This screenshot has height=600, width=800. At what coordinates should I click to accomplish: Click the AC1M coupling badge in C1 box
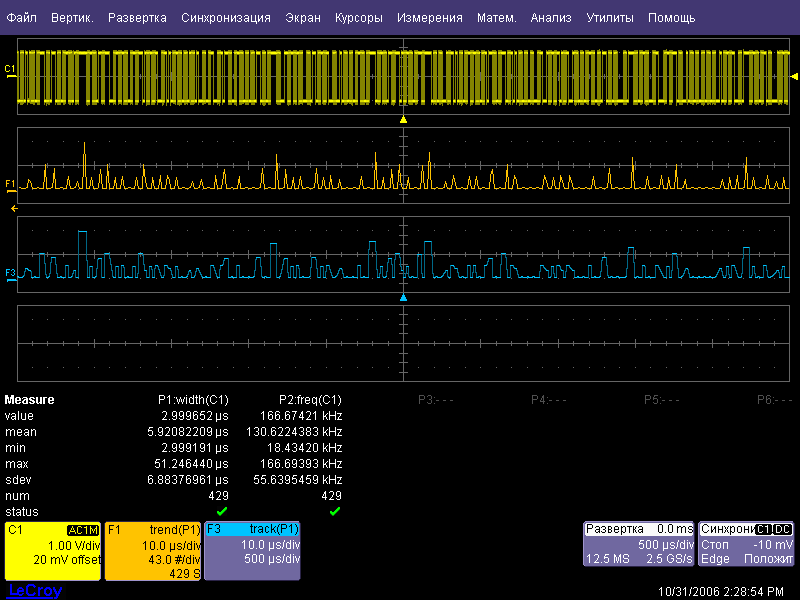(x=83, y=530)
